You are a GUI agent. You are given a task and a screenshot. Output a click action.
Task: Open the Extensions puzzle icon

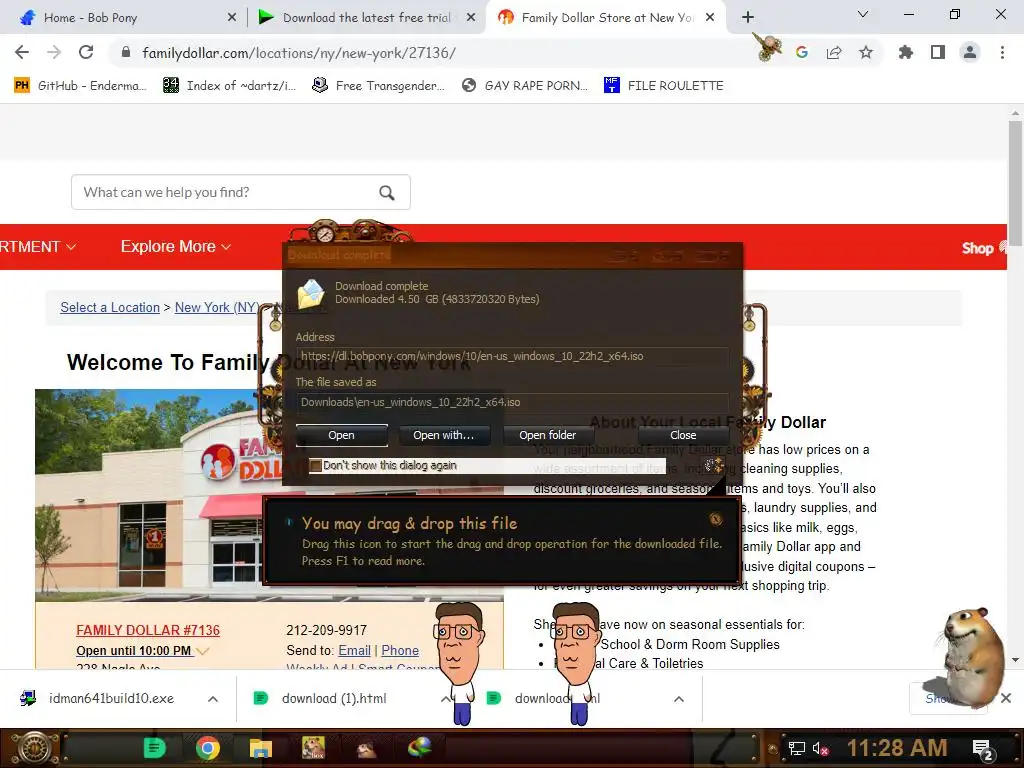tap(906, 52)
